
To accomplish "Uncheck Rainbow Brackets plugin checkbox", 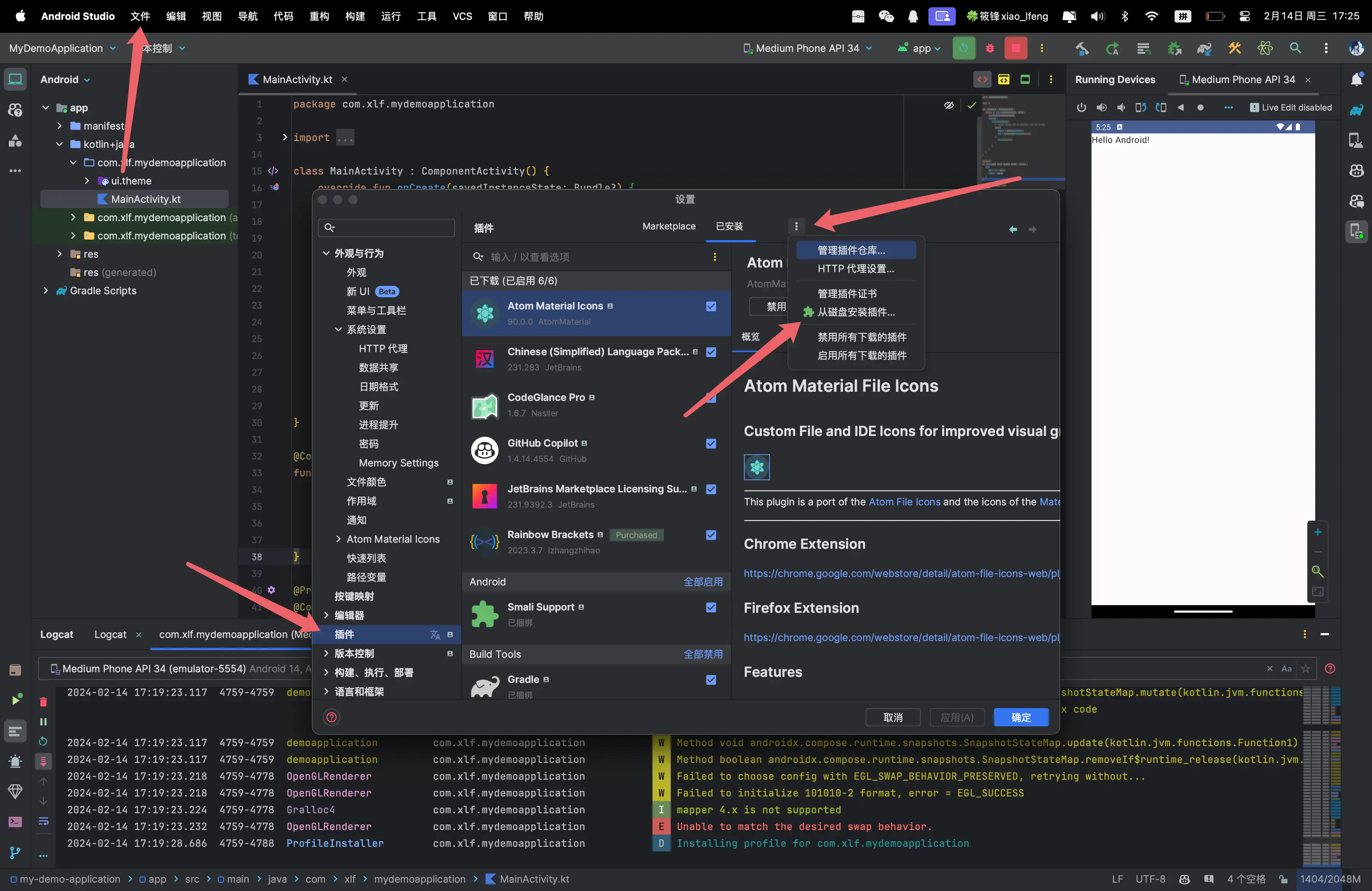I will [711, 535].
